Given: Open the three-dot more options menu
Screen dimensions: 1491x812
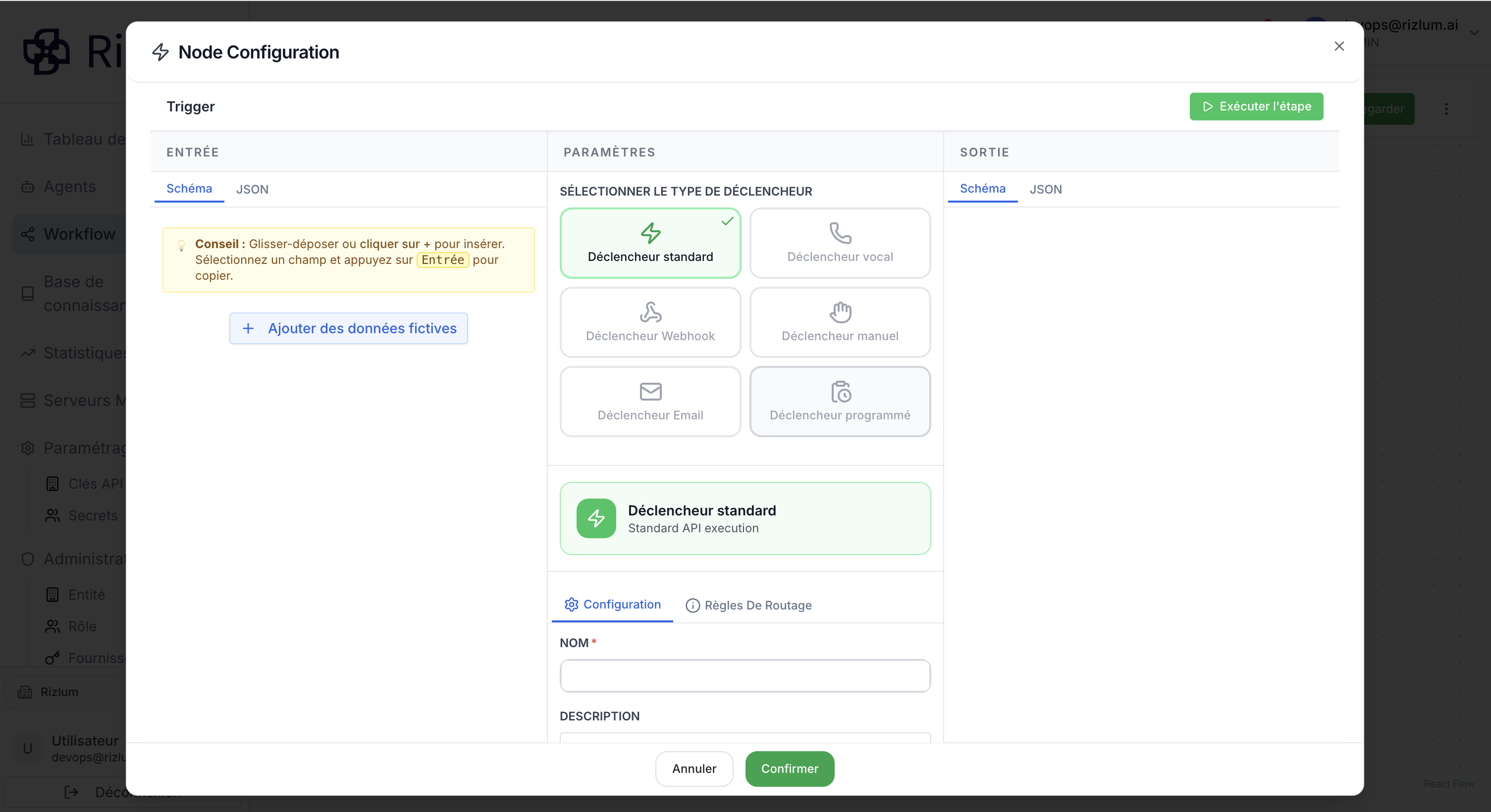Looking at the screenshot, I should [1446, 109].
